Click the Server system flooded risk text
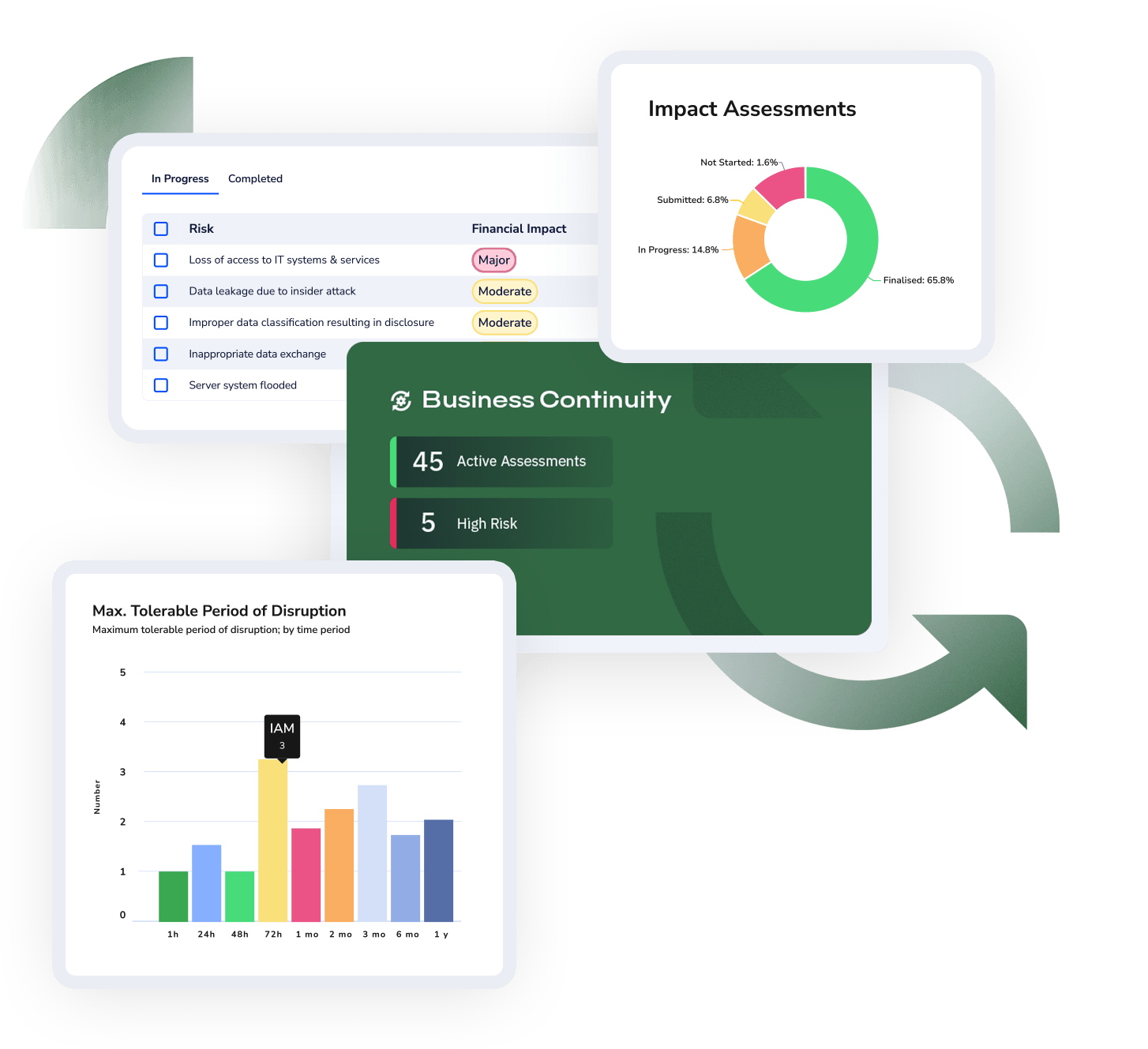 click(x=242, y=385)
